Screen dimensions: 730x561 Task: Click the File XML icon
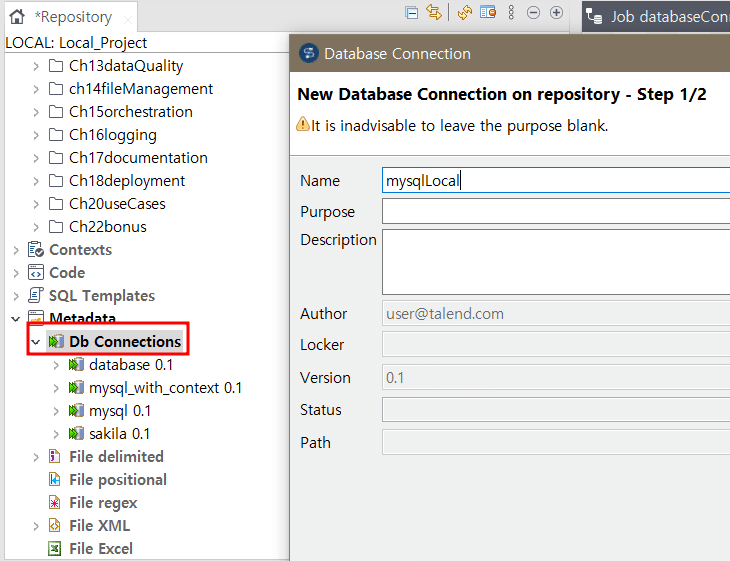tap(54, 526)
